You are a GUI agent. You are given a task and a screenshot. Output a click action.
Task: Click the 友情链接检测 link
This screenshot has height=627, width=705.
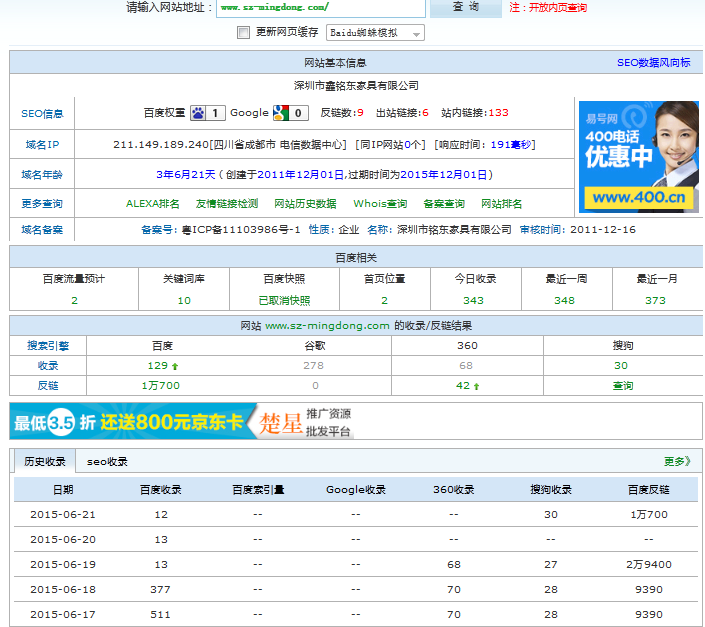(x=226, y=203)
